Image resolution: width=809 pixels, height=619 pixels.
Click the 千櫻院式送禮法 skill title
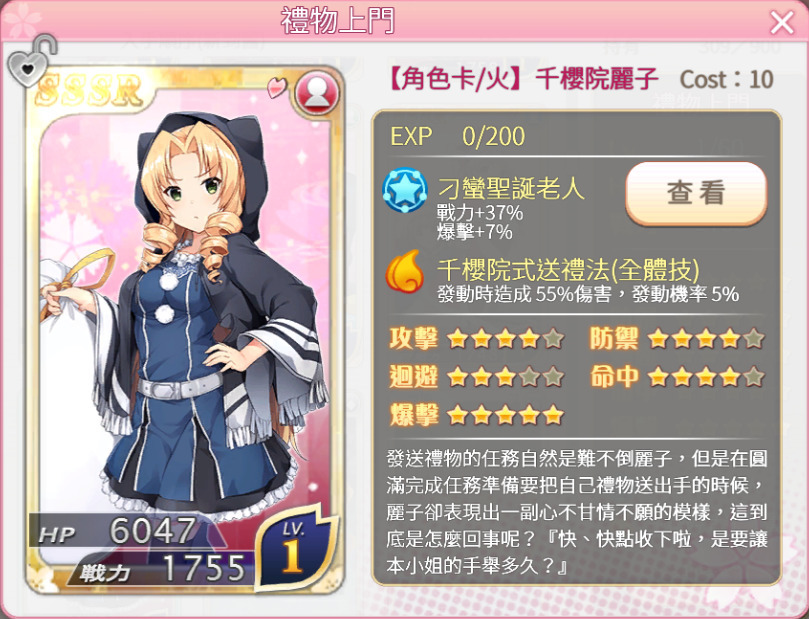click(x=569, y=269)
